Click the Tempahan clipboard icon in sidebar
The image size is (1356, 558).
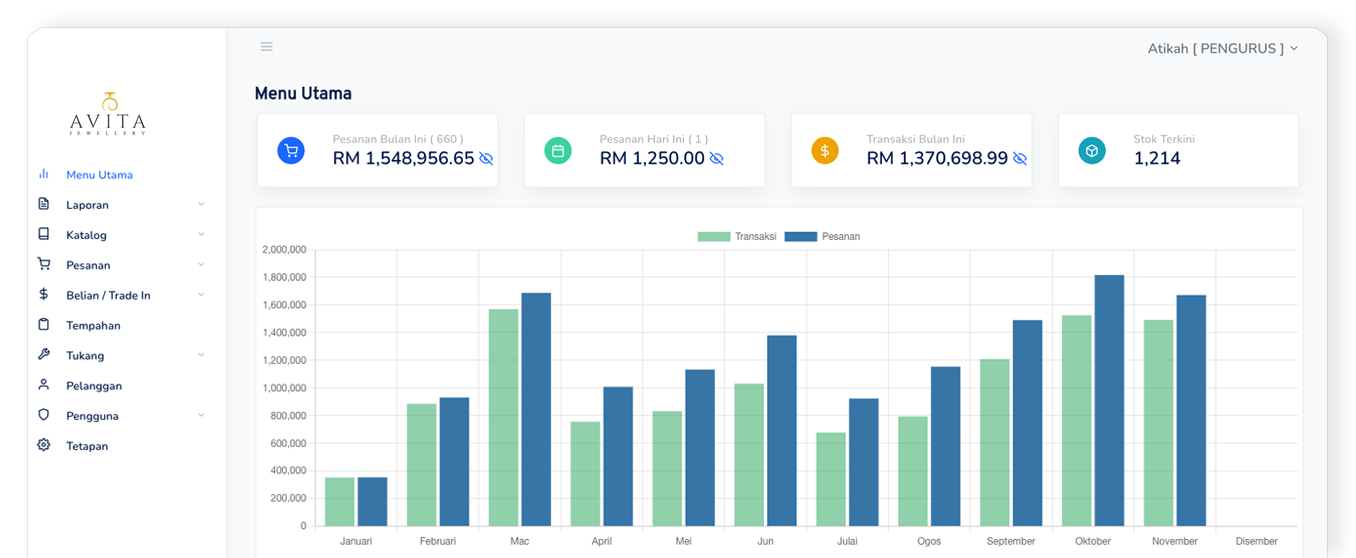tap(43, 325)
